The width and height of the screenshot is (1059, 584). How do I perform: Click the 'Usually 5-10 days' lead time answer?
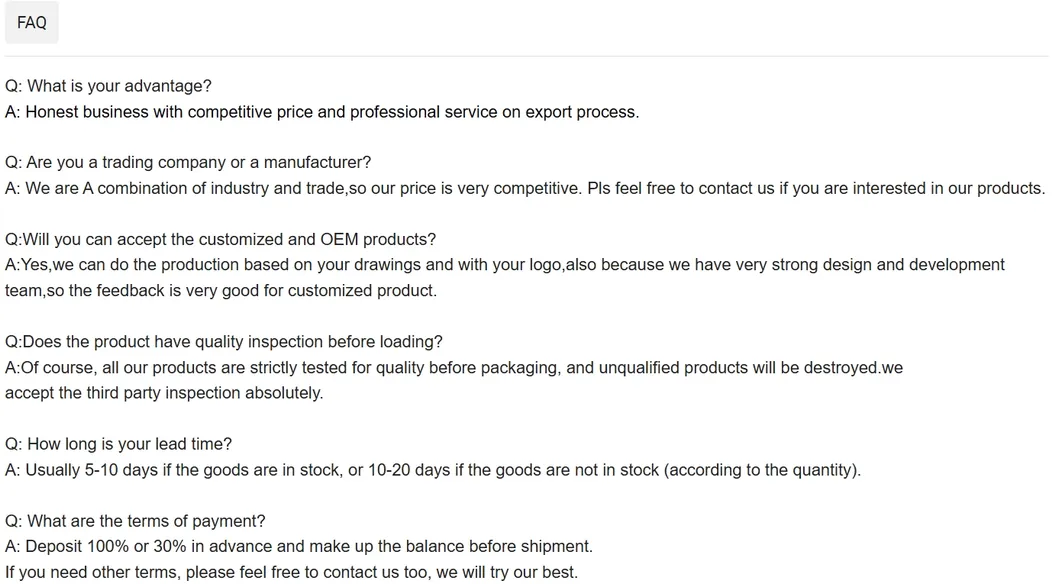click(x=432, y=470)
